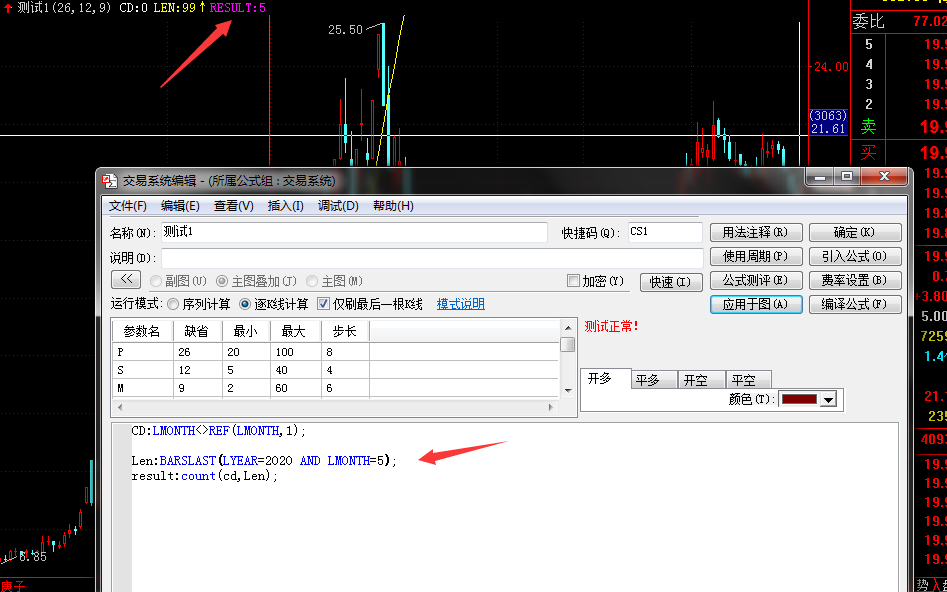Click the result:count(cd,Len) code line

[x=205, y=476]
